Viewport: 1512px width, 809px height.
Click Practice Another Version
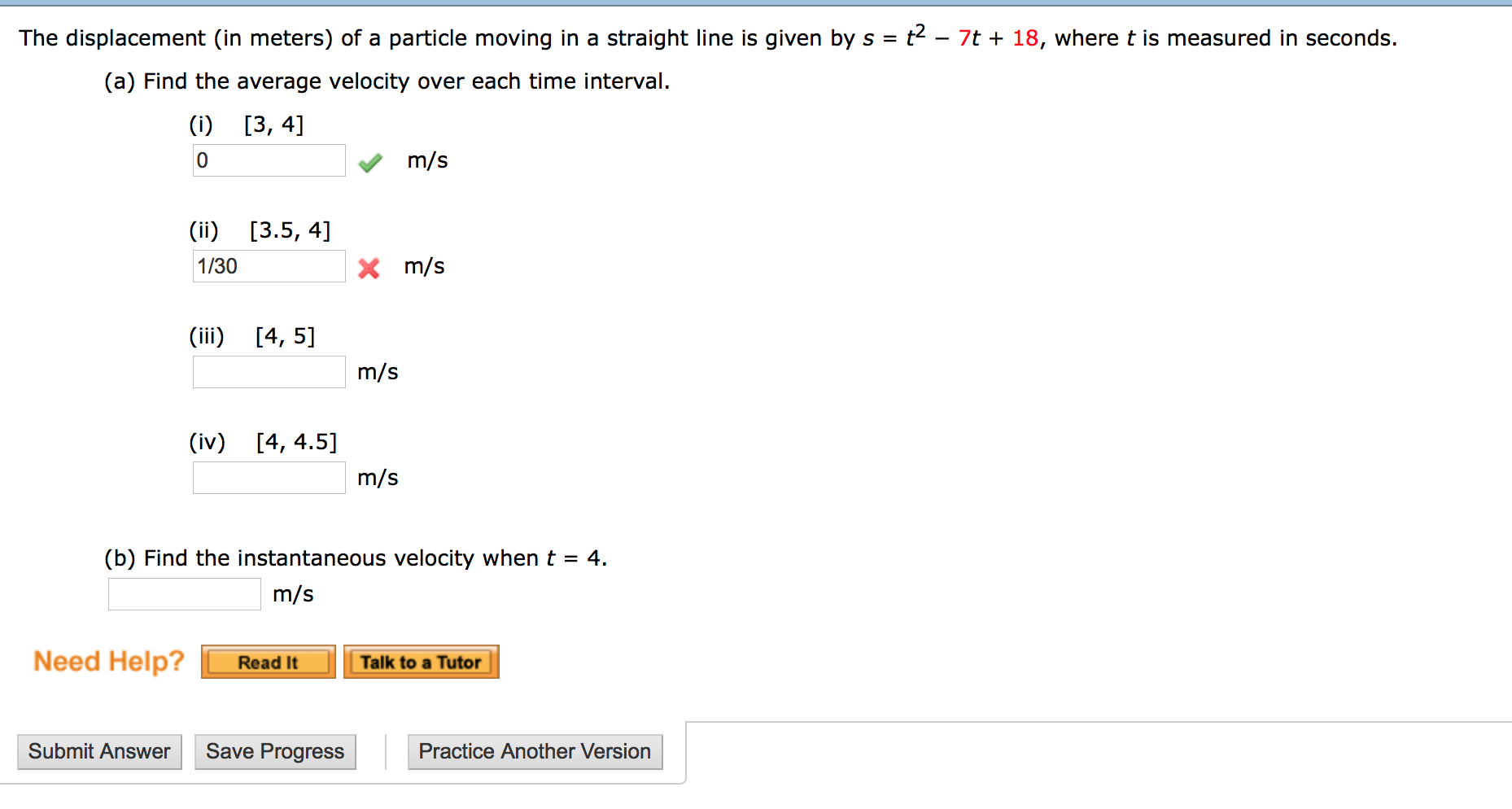pos(535,751)
